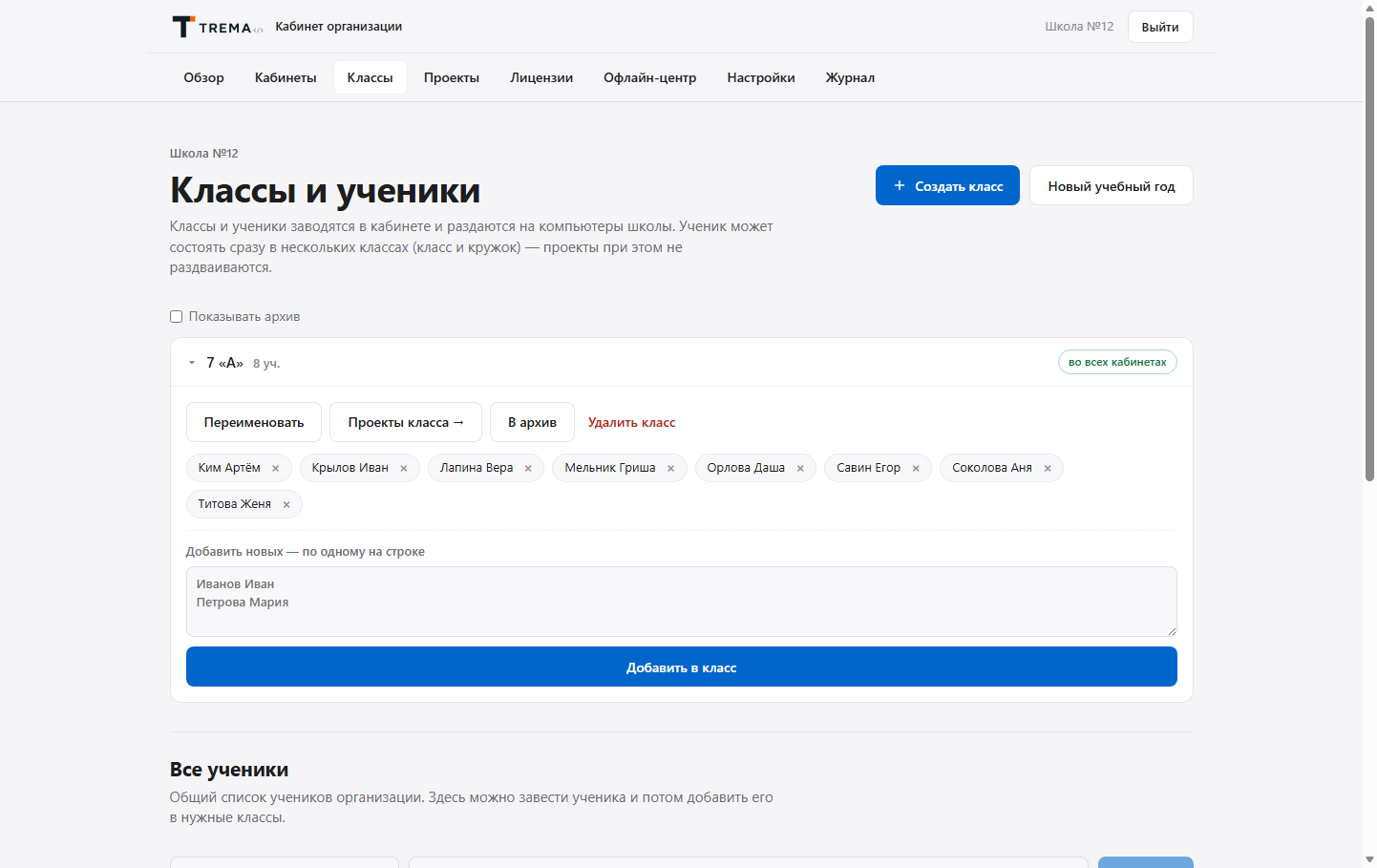
Task: Click the 8 уч. student count
Action: click(266, 364)
